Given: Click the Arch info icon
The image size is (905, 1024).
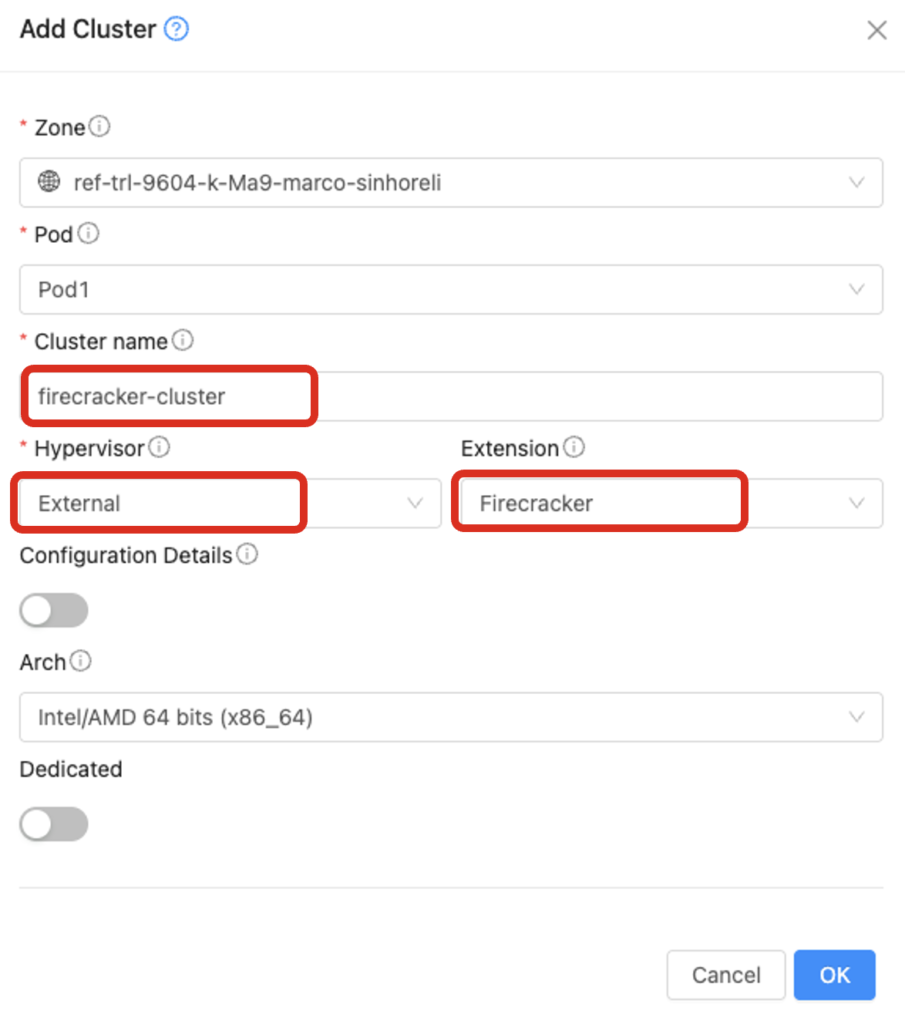Looking at the screenshot, I should pyautogui.click(x=79, y=660).
